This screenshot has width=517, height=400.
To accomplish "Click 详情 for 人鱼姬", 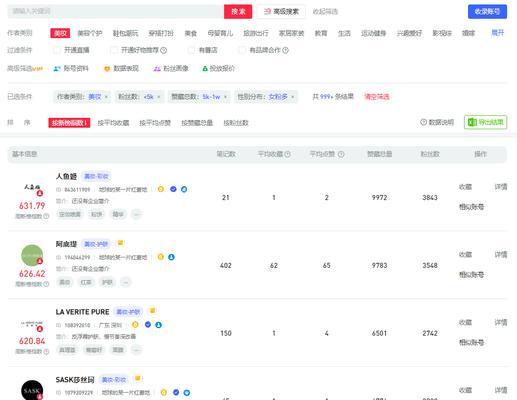I will [x=501, y=187].
